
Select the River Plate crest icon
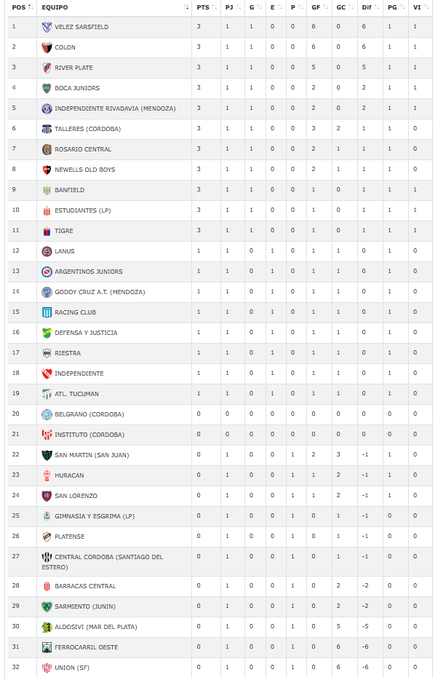coord(46,68)
